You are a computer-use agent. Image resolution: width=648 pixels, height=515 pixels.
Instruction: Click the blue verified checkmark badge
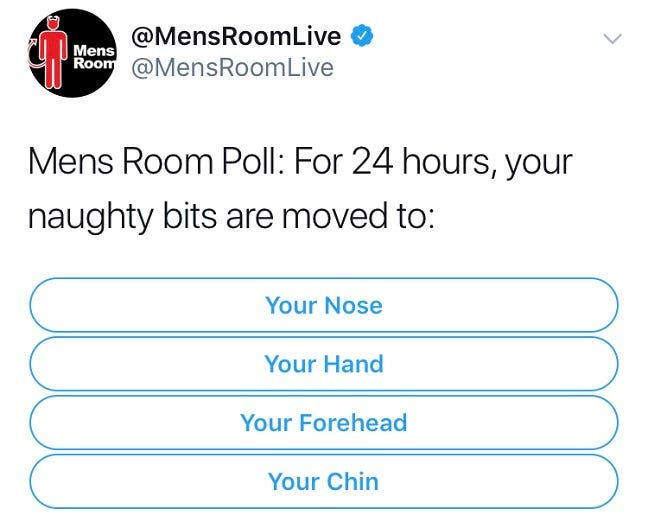tap(362, 37)
